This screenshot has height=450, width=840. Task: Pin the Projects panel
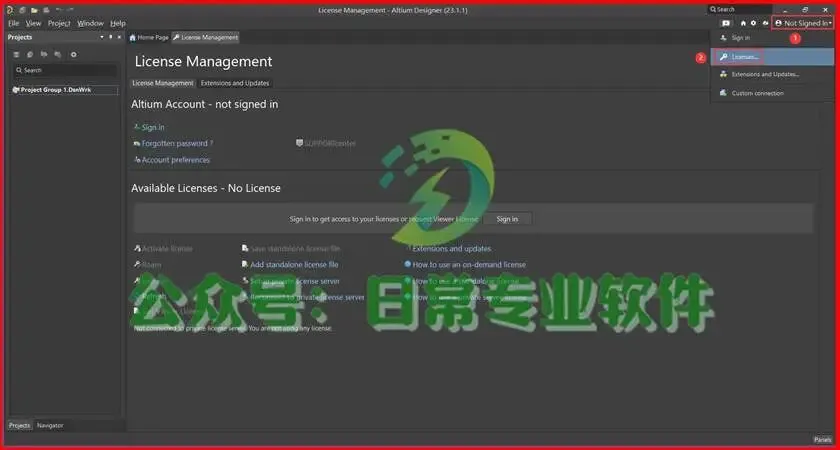[x=111, y=37]
